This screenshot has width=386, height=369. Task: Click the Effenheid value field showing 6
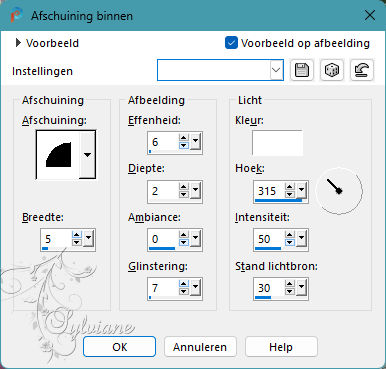163,142
